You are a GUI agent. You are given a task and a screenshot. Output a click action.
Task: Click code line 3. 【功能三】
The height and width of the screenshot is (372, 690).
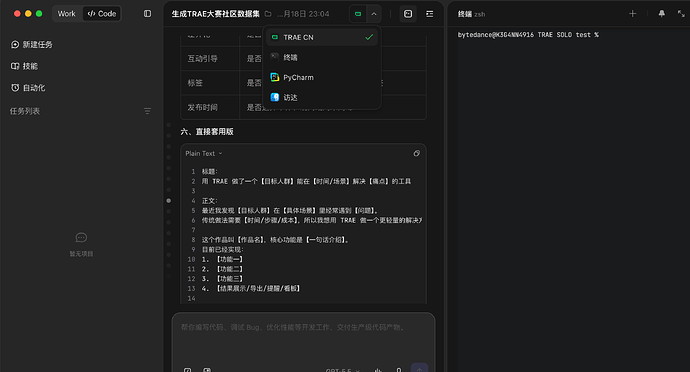tap(222, 279)
